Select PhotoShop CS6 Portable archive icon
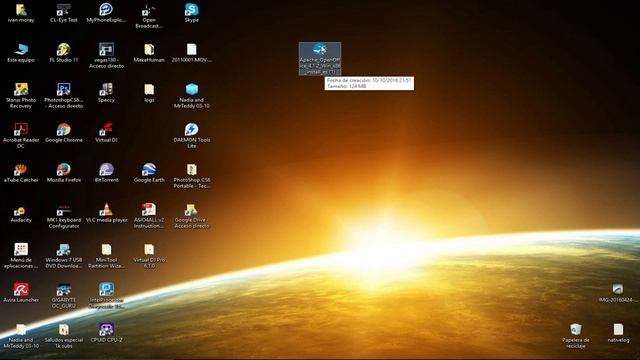The width and height of the screenshot is (640, 360). click(191, 170)
